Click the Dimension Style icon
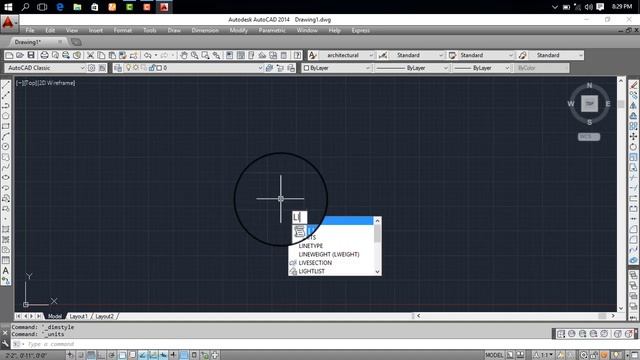640x360 pixels. 383,55
